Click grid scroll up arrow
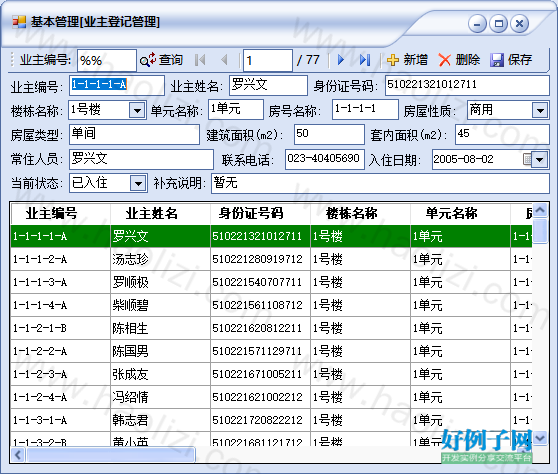This screenshot has height=474, width=558. tap(540, 210)
